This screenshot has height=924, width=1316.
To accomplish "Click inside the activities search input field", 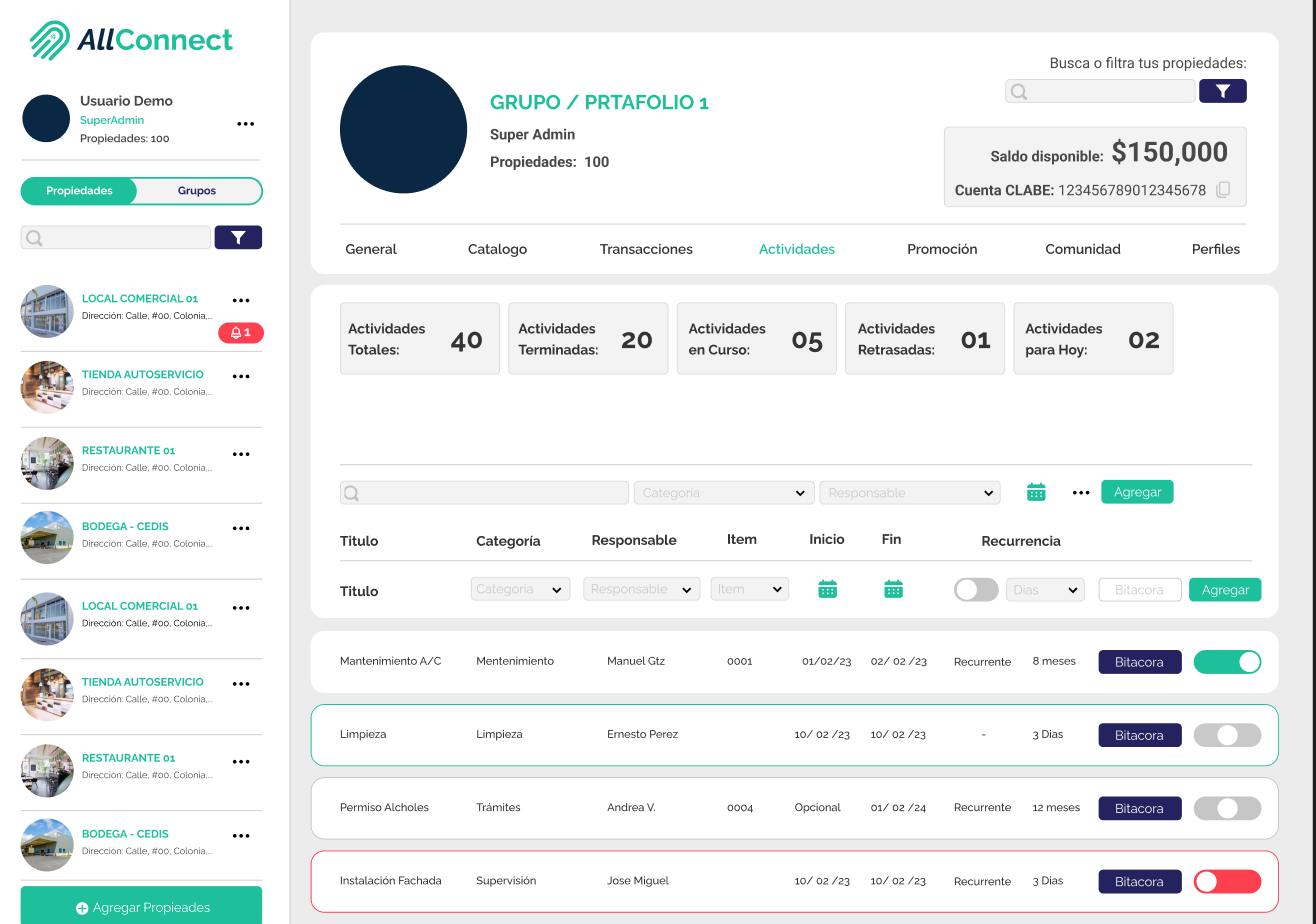I will (x=480, y=492).
